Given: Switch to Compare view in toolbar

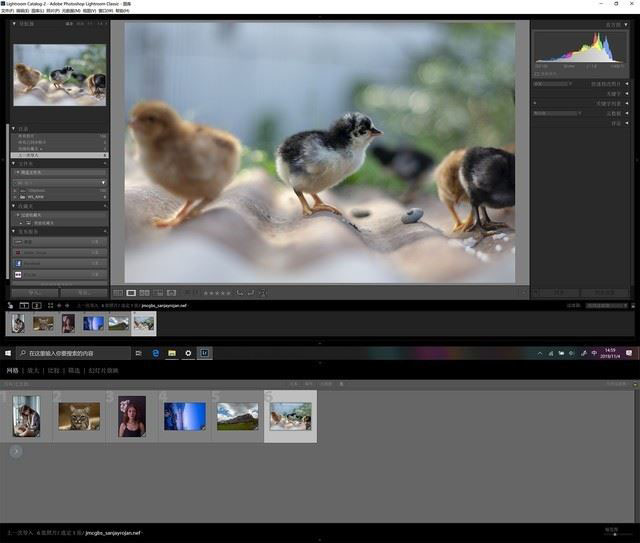Looking at the screenshot, I should tap(144, 293).
